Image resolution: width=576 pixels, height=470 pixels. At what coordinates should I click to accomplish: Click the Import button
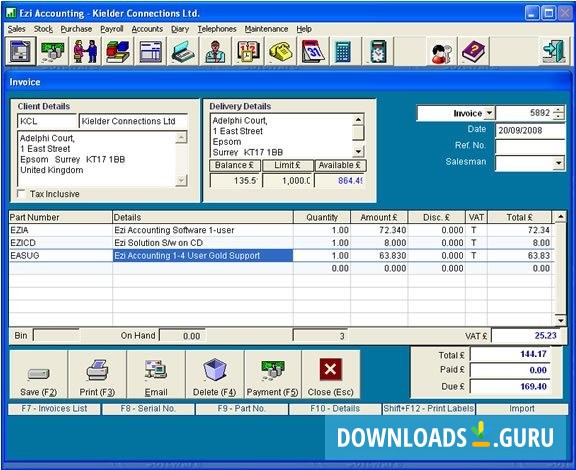522,409
